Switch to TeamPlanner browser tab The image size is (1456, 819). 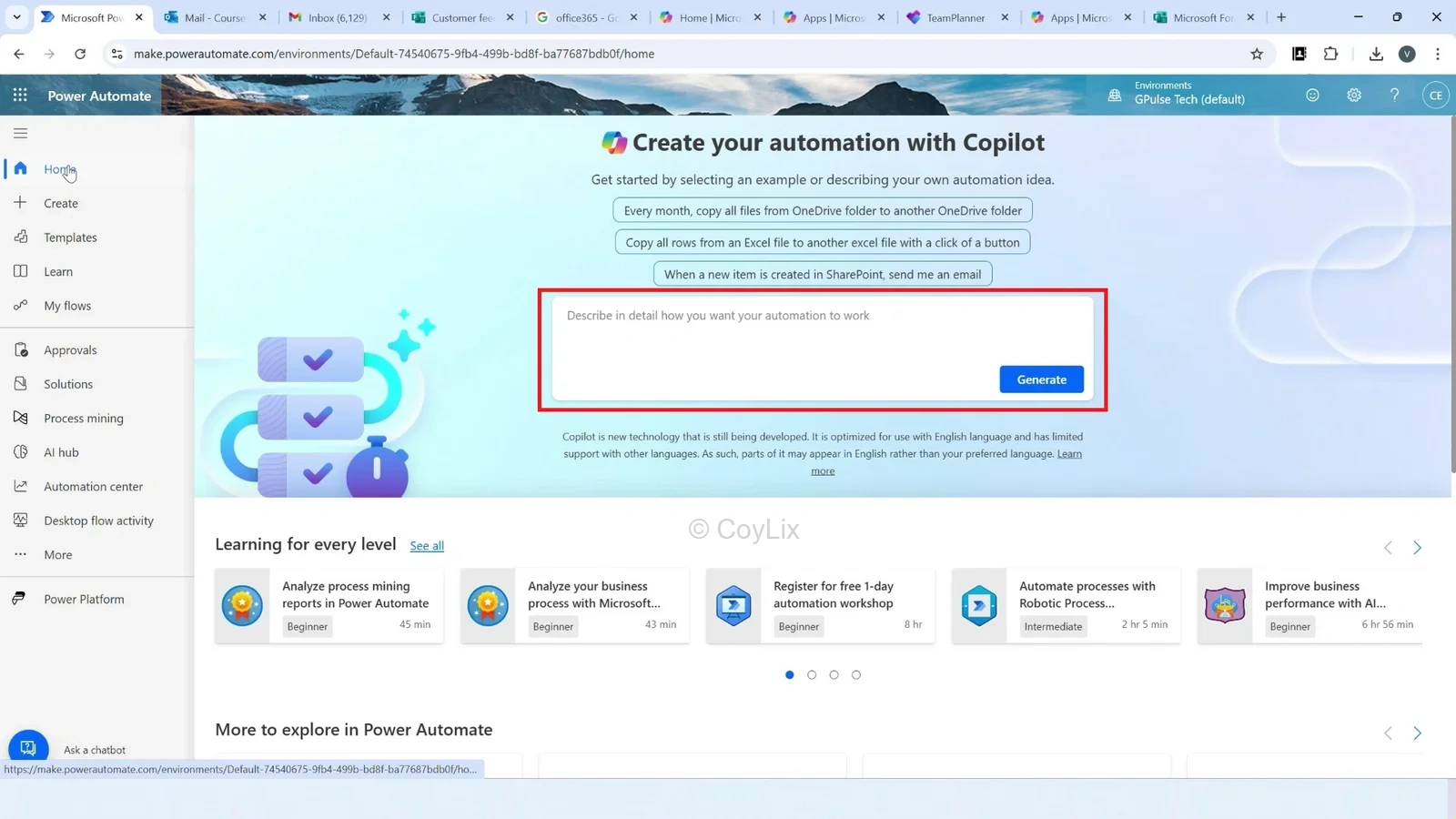coord(956,17)
